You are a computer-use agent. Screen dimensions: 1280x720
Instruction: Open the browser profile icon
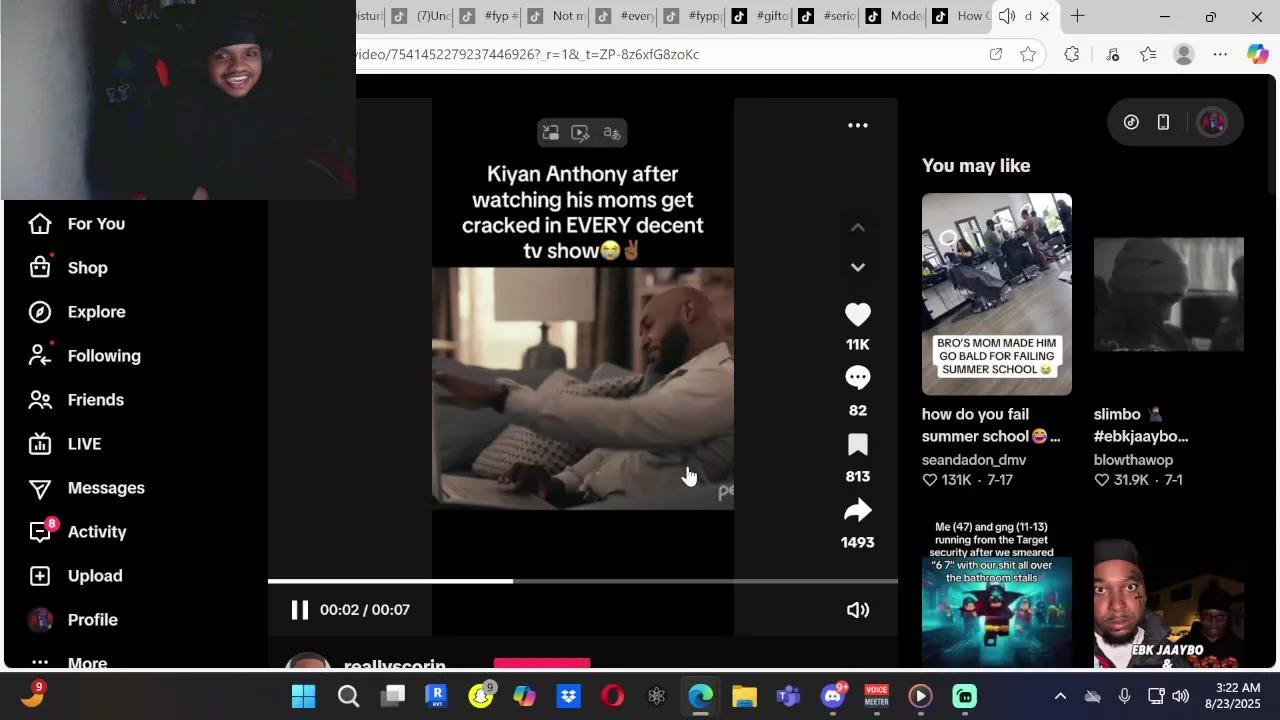coord(1184,54)
